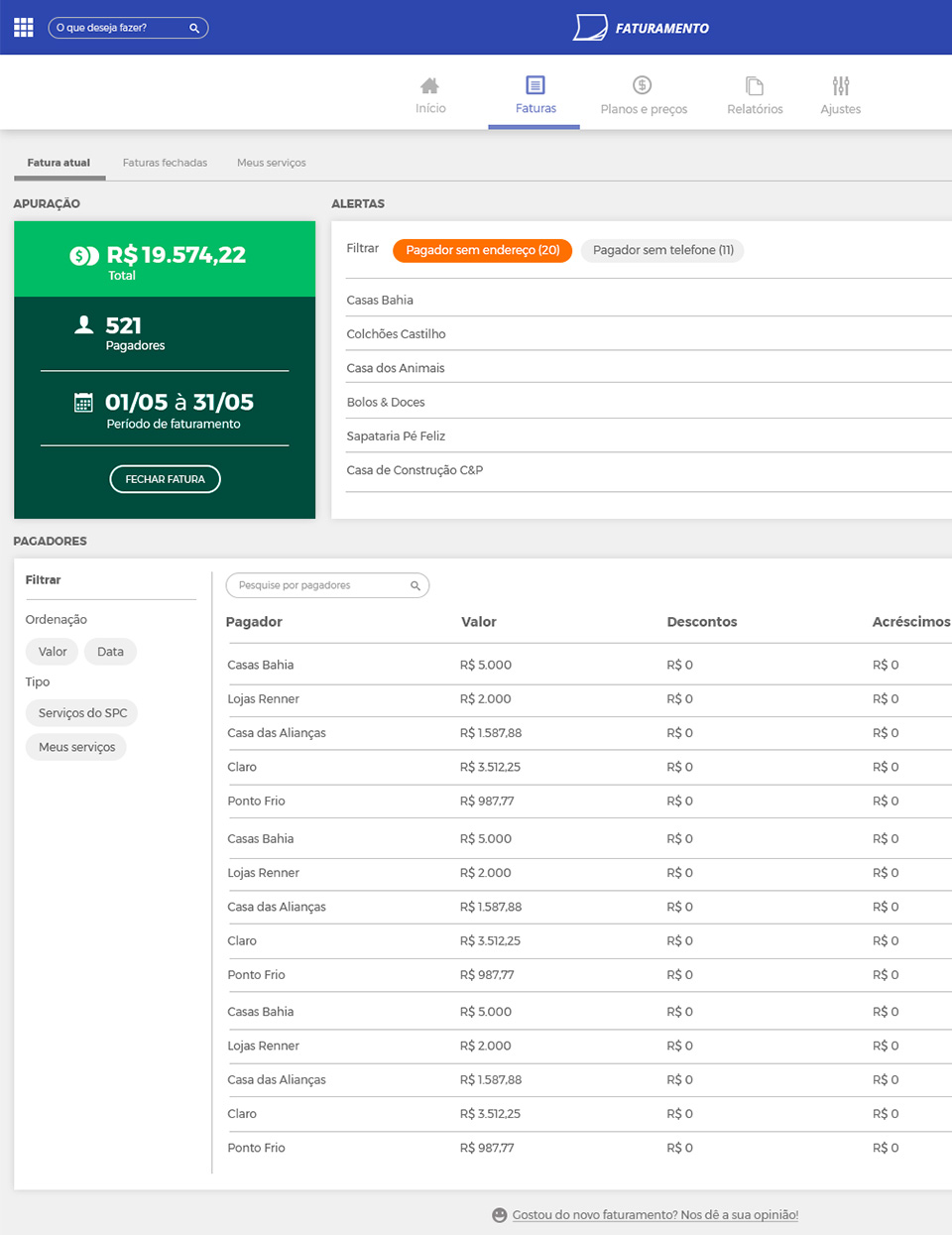Toggle Serviços do SPC type filter

click(82, 713)
